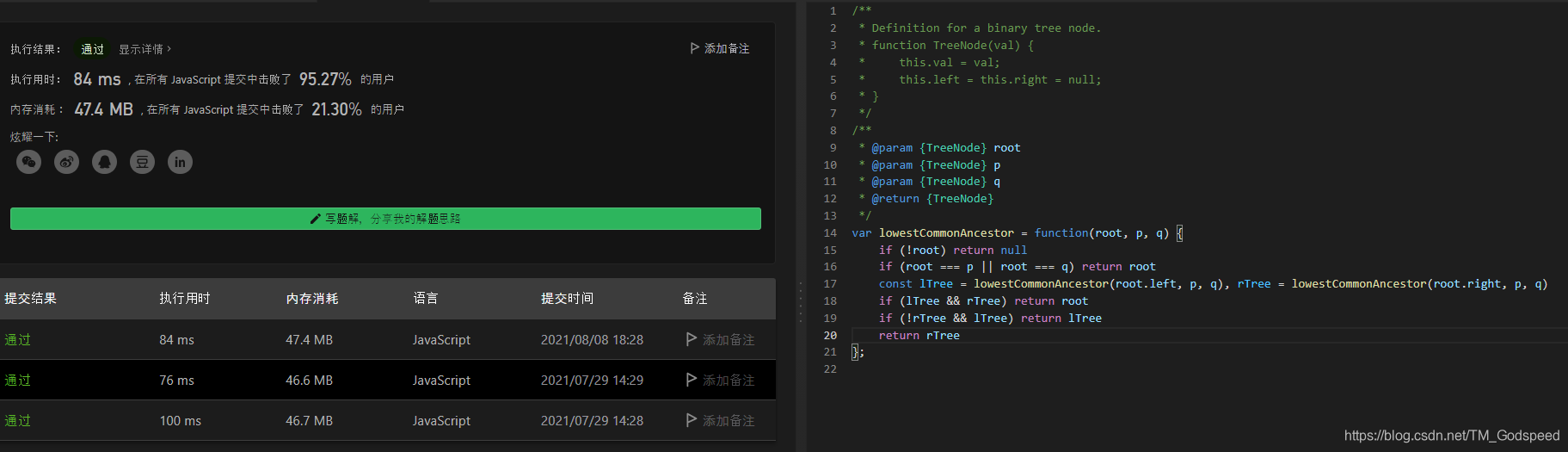The image size is (1568, 452).
Task: Click the 47.4 MB cell in first row
Action: [x=310, y=339]
